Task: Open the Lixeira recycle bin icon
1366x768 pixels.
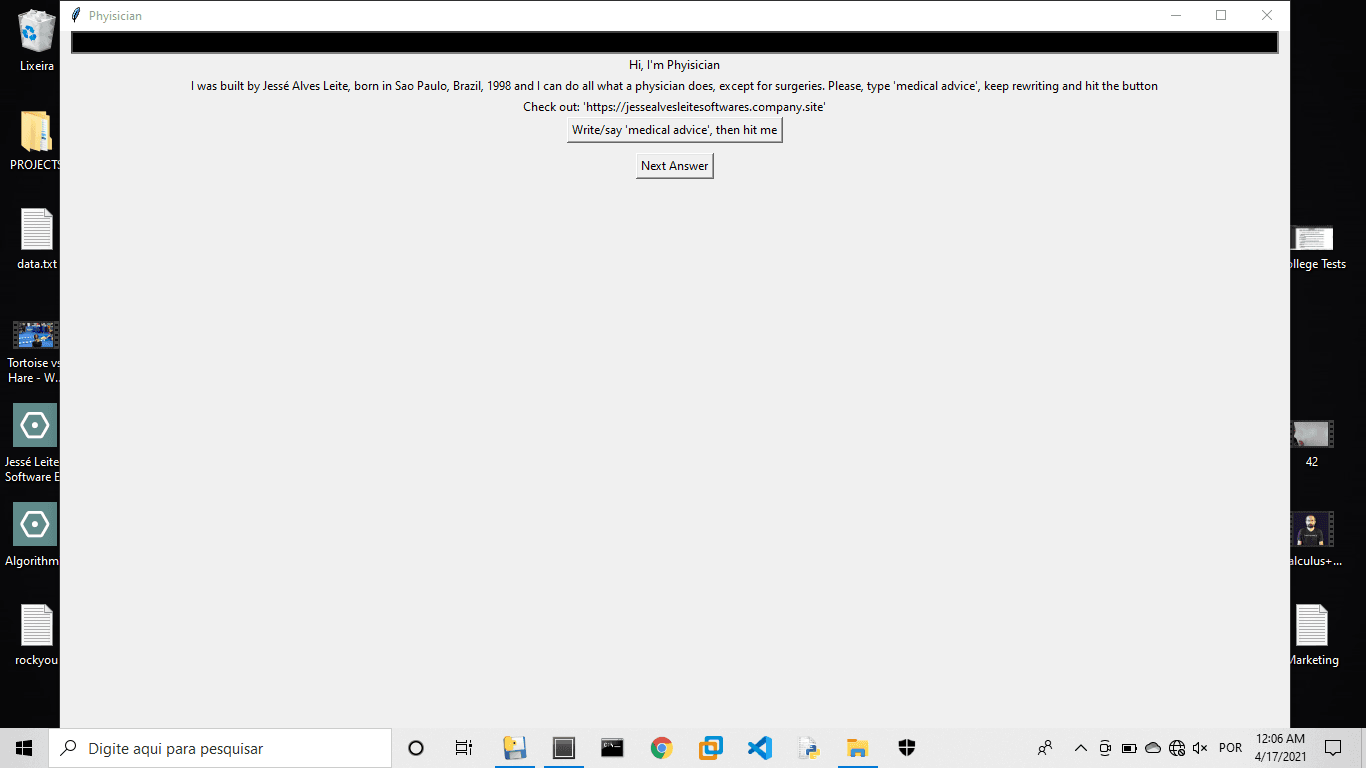Action: click(x=37, y=32)
